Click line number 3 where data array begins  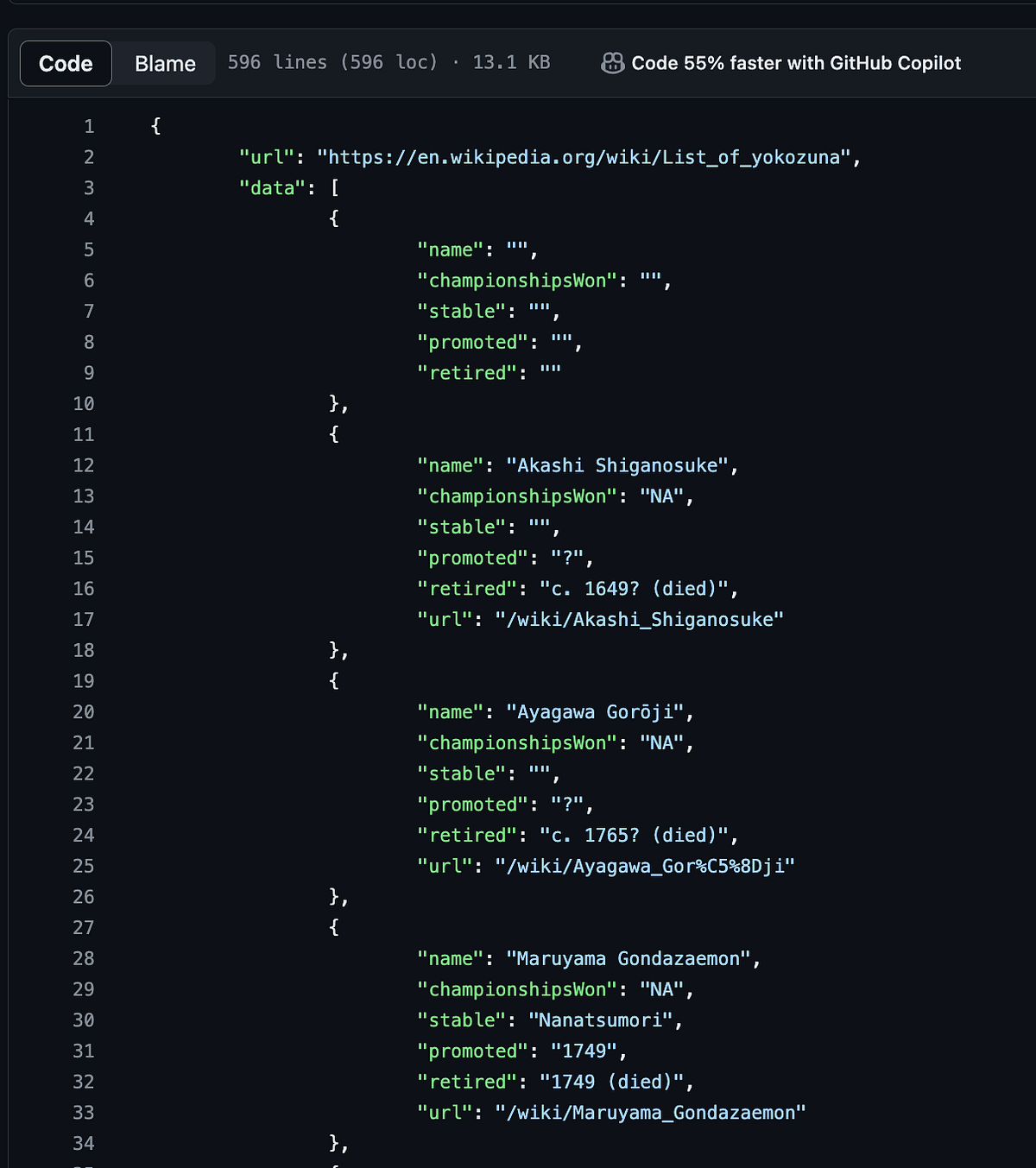click(x=89, y=187)
